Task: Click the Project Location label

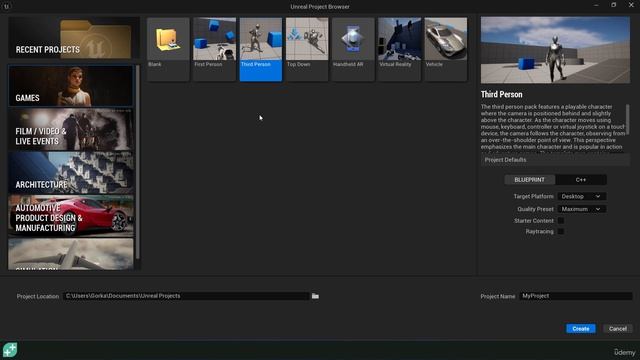Action: [38, 296]
